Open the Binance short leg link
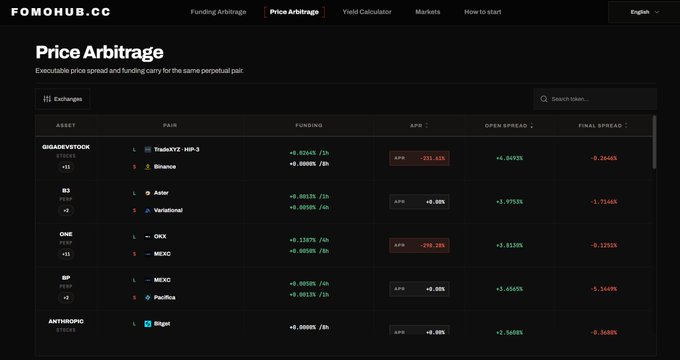Viewport: 680px width, 360px height. point(165,167)
